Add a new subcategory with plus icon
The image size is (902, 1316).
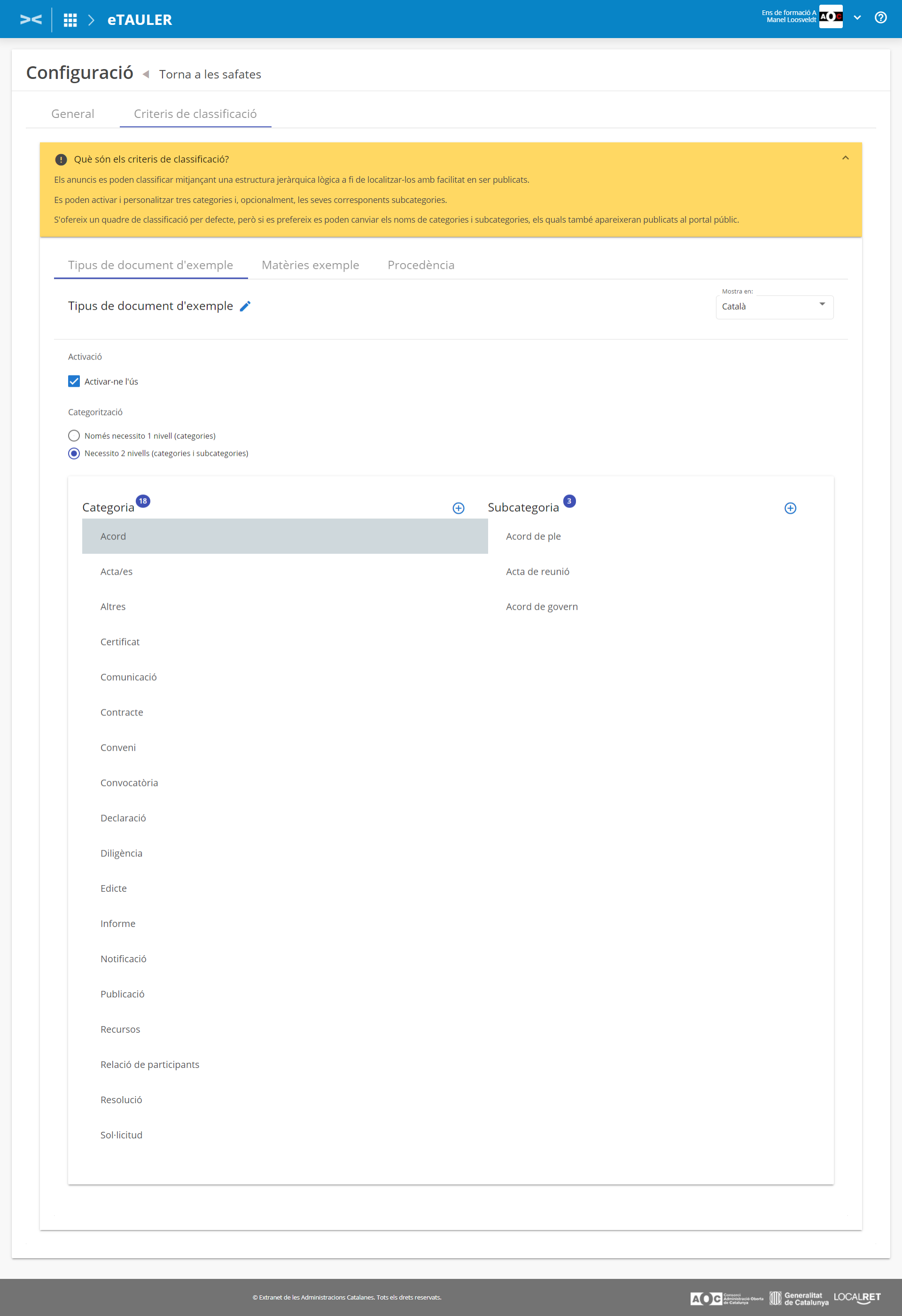pyautogui.click(x=791, y=508)
